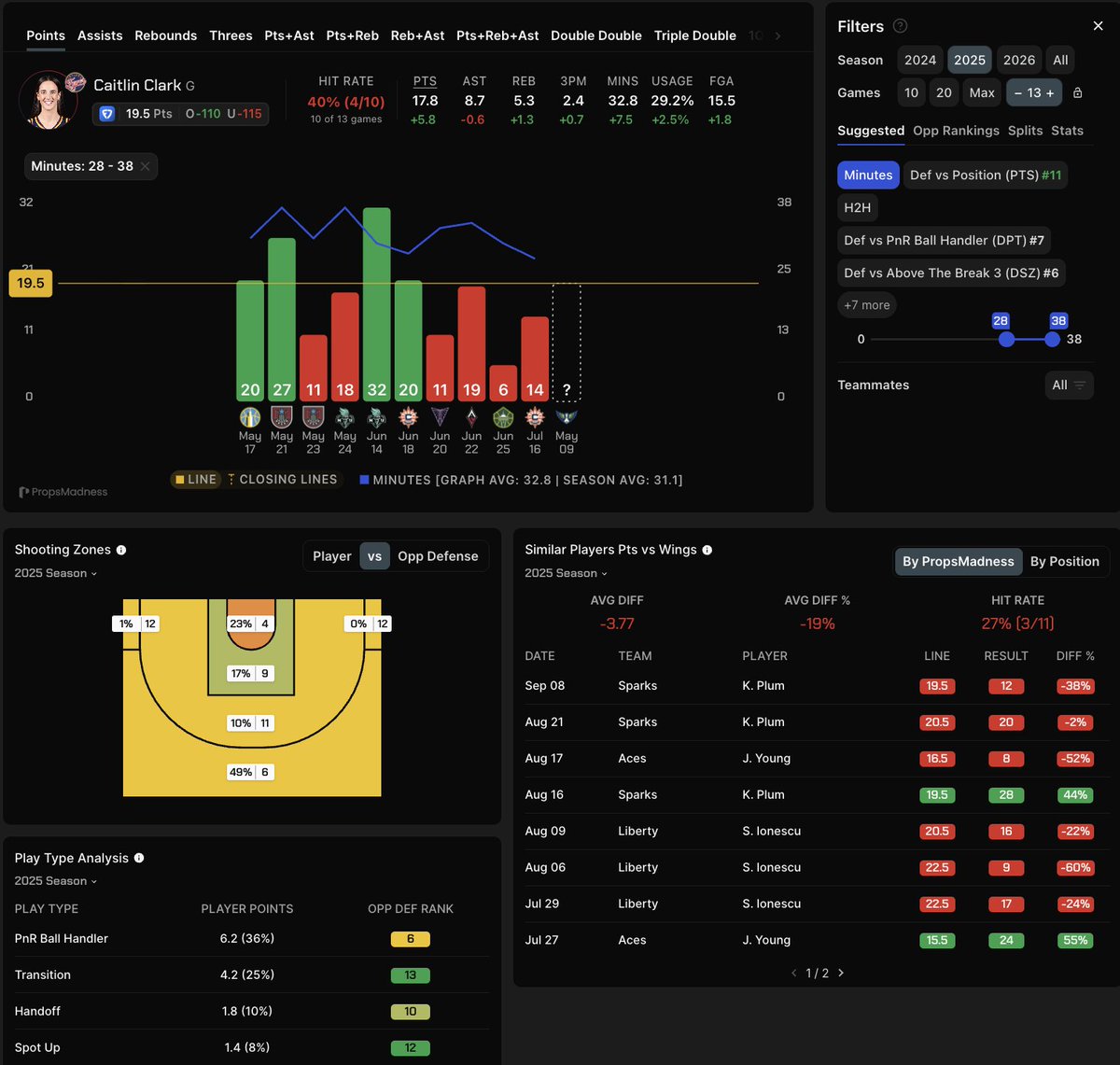Apply the H2H suggested filter
Image resolution: width=1120 pixels, height=1065 pixels.
(x=857, y=207)
